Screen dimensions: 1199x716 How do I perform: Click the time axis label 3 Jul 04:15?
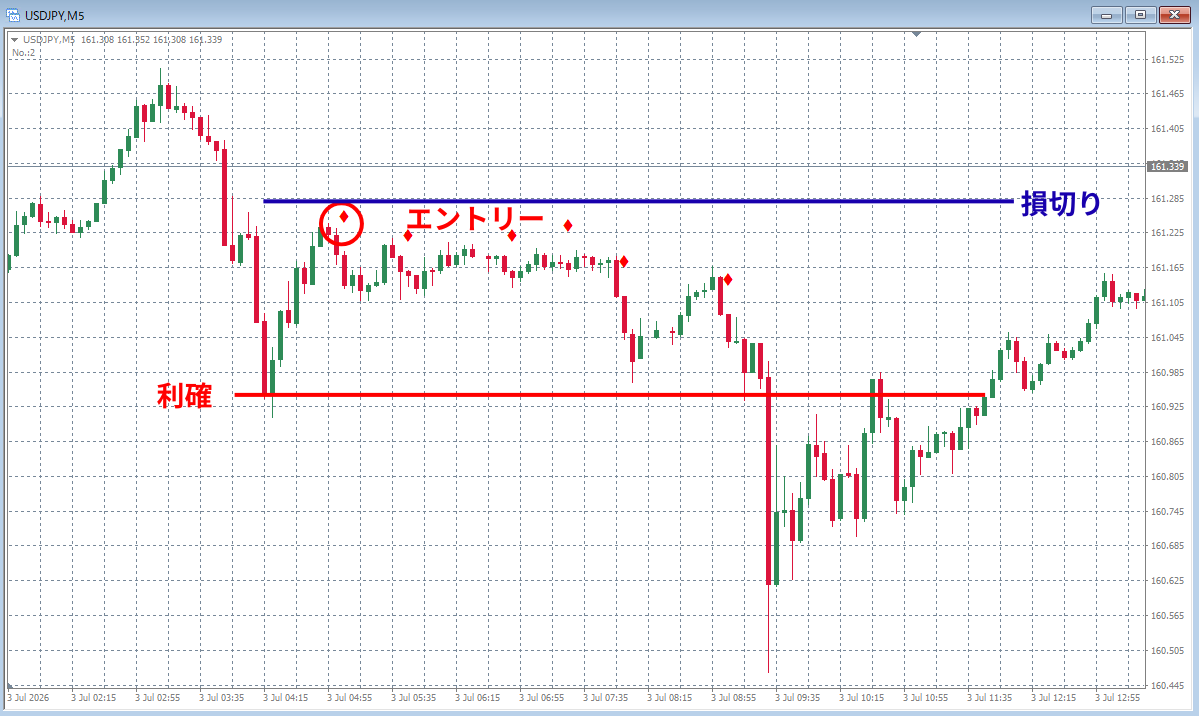[x=286, y=698]
